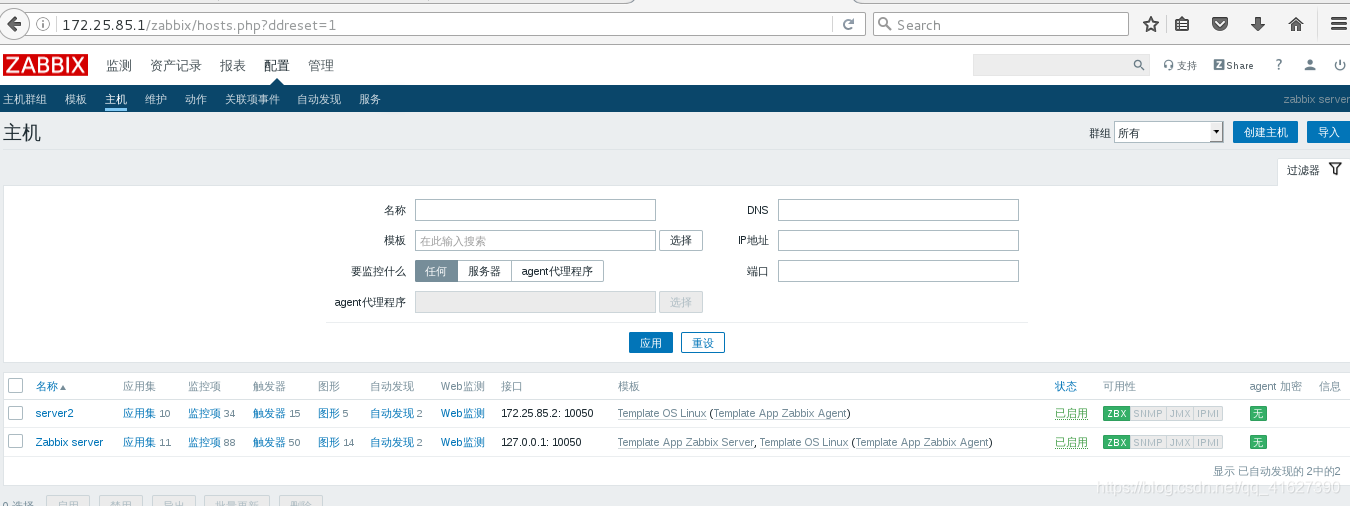Open the 群组 group dropdown
The height and width of the screenshot is (506, 1350).
point(1168,132)
